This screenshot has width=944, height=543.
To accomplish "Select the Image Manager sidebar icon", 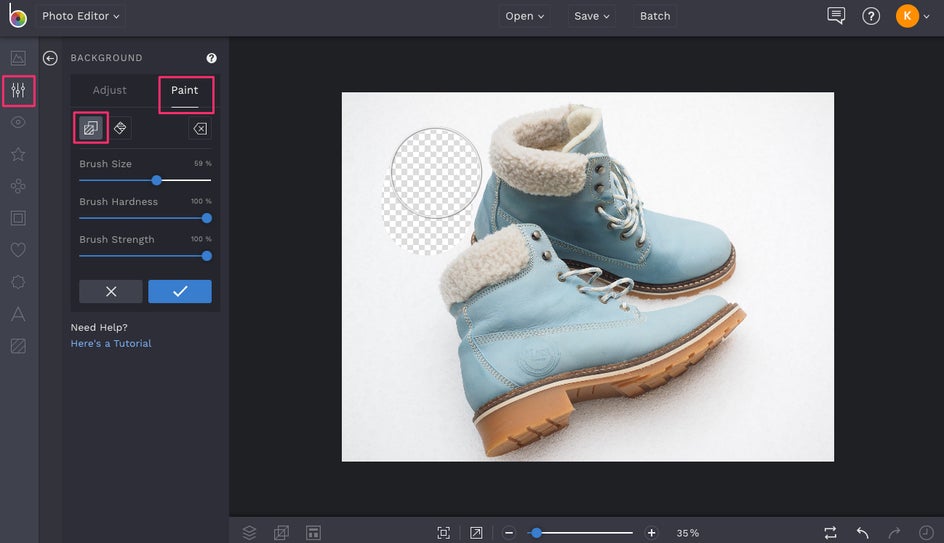I will point(18,58).
